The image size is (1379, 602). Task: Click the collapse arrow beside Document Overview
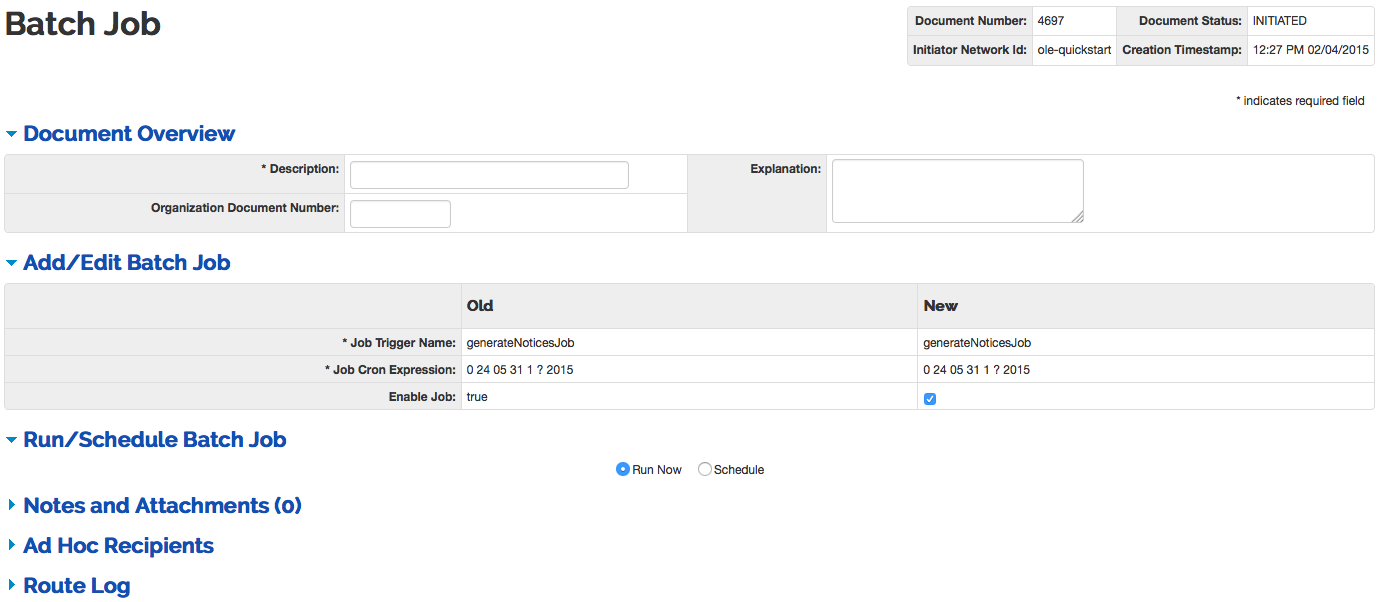pos(12,134)
